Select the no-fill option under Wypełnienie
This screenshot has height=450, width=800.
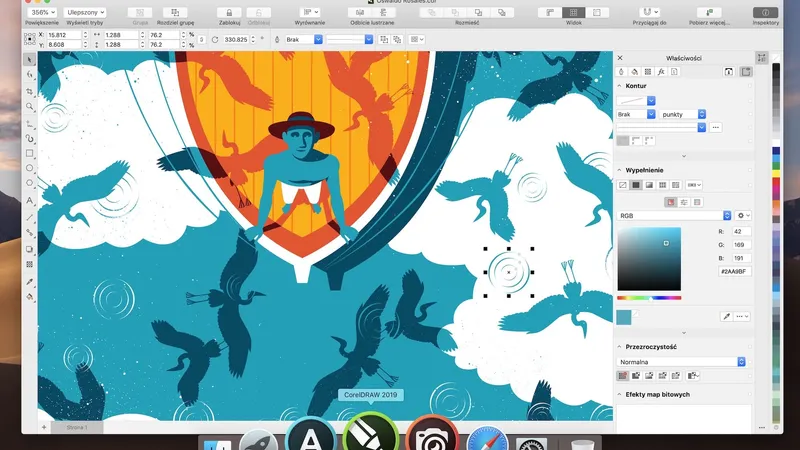click(623, 185)
